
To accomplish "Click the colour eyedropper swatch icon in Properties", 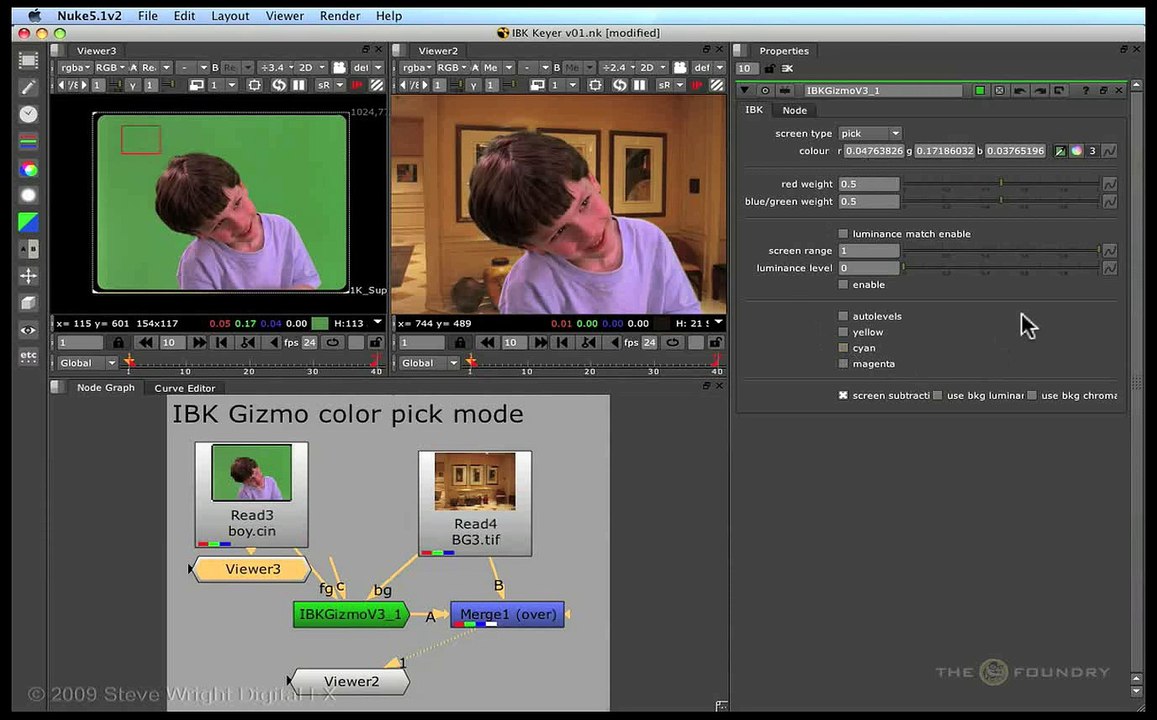I will click(x=1060, y=150).
